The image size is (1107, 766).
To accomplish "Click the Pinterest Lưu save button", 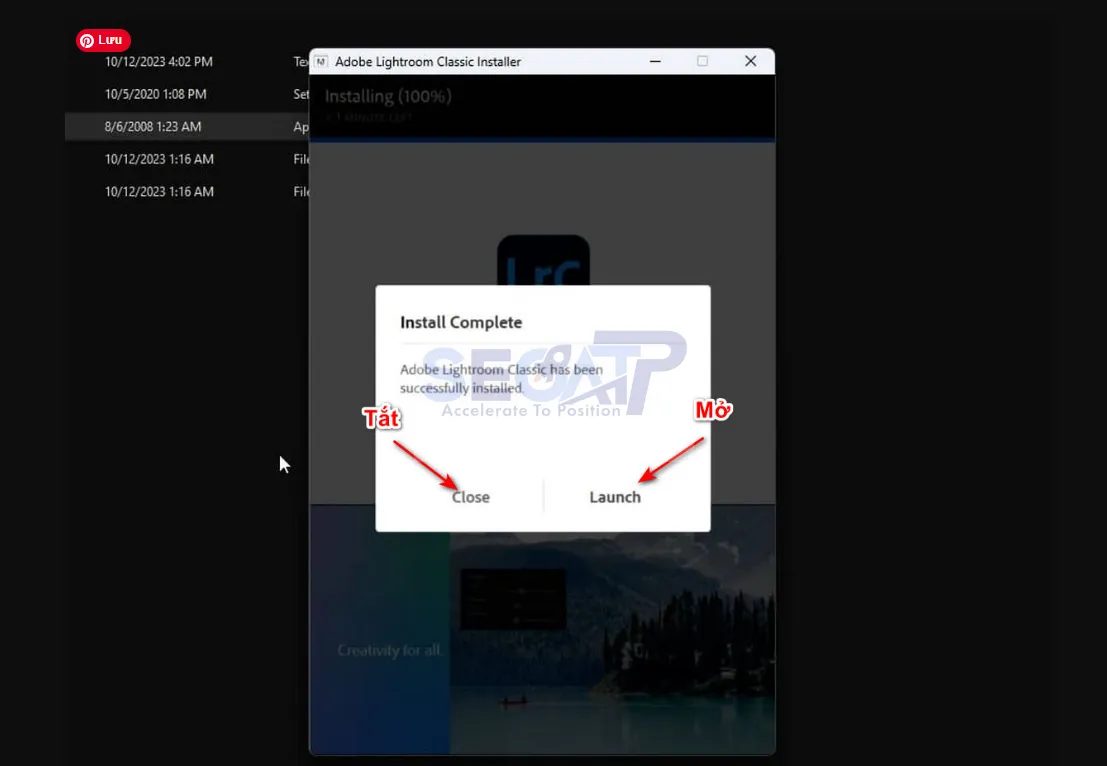I will tap(103, 41).
